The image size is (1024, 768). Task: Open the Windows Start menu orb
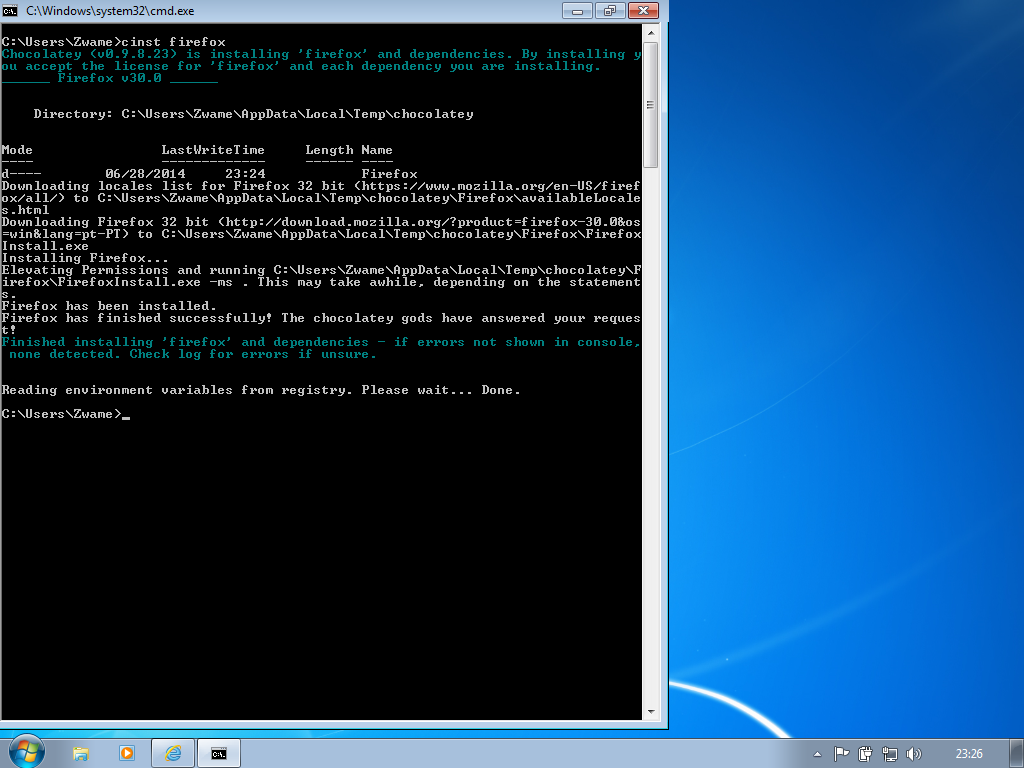(x=27, y=751)
